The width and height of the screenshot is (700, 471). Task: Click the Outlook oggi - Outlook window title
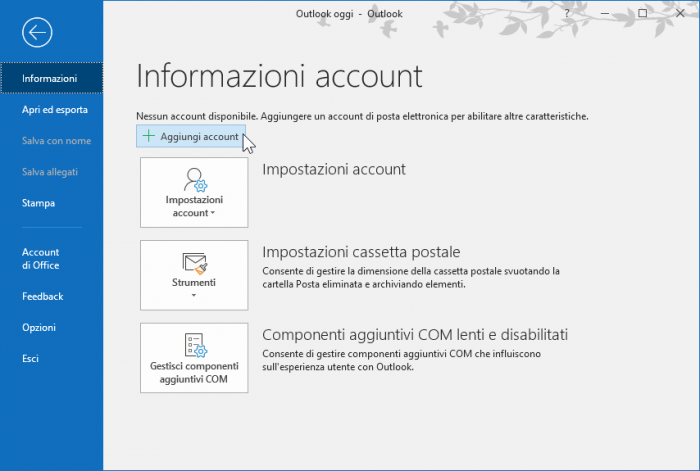(x=349, y=14)
